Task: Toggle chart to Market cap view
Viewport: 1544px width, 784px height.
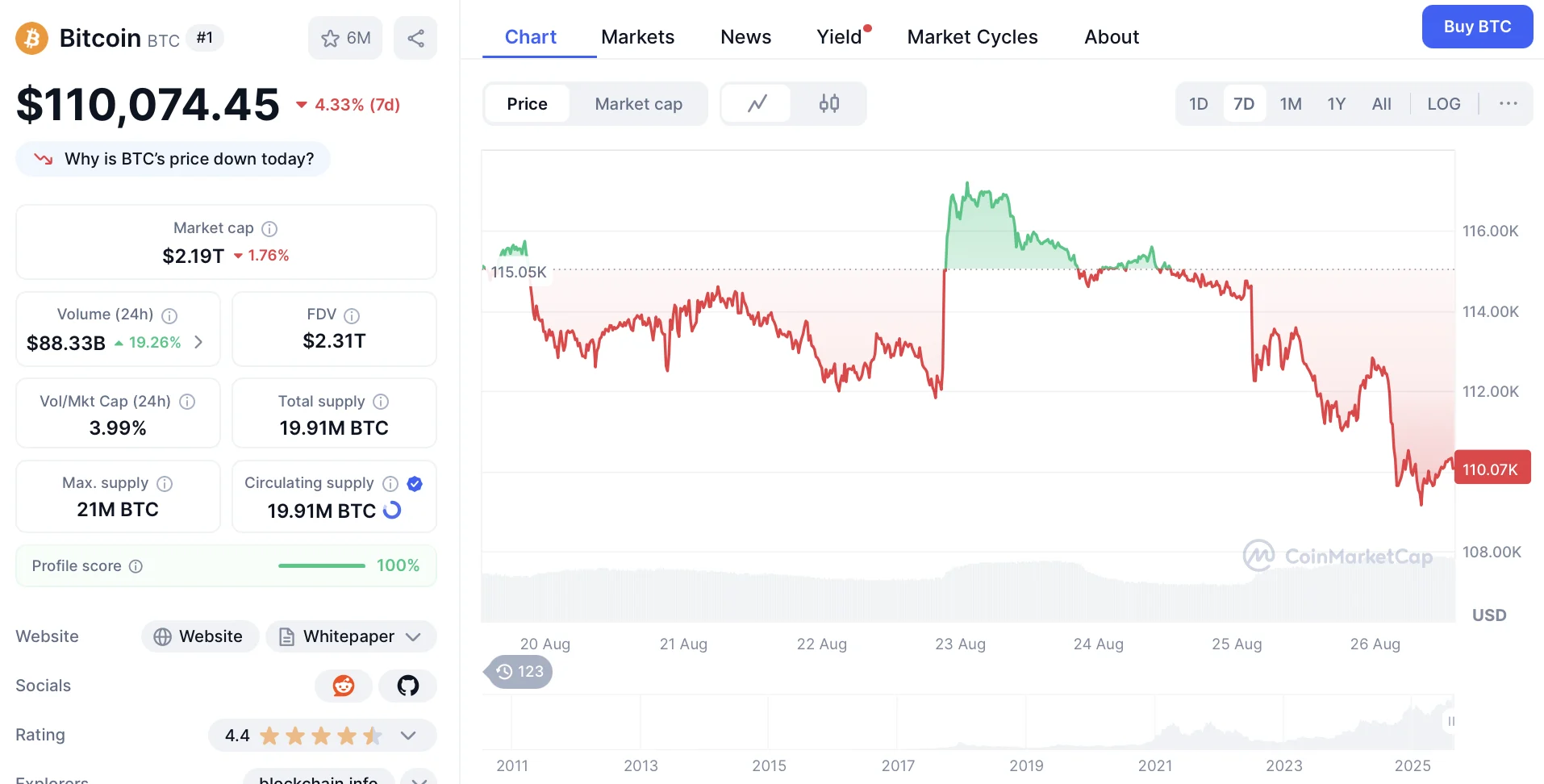Action: 638,103
